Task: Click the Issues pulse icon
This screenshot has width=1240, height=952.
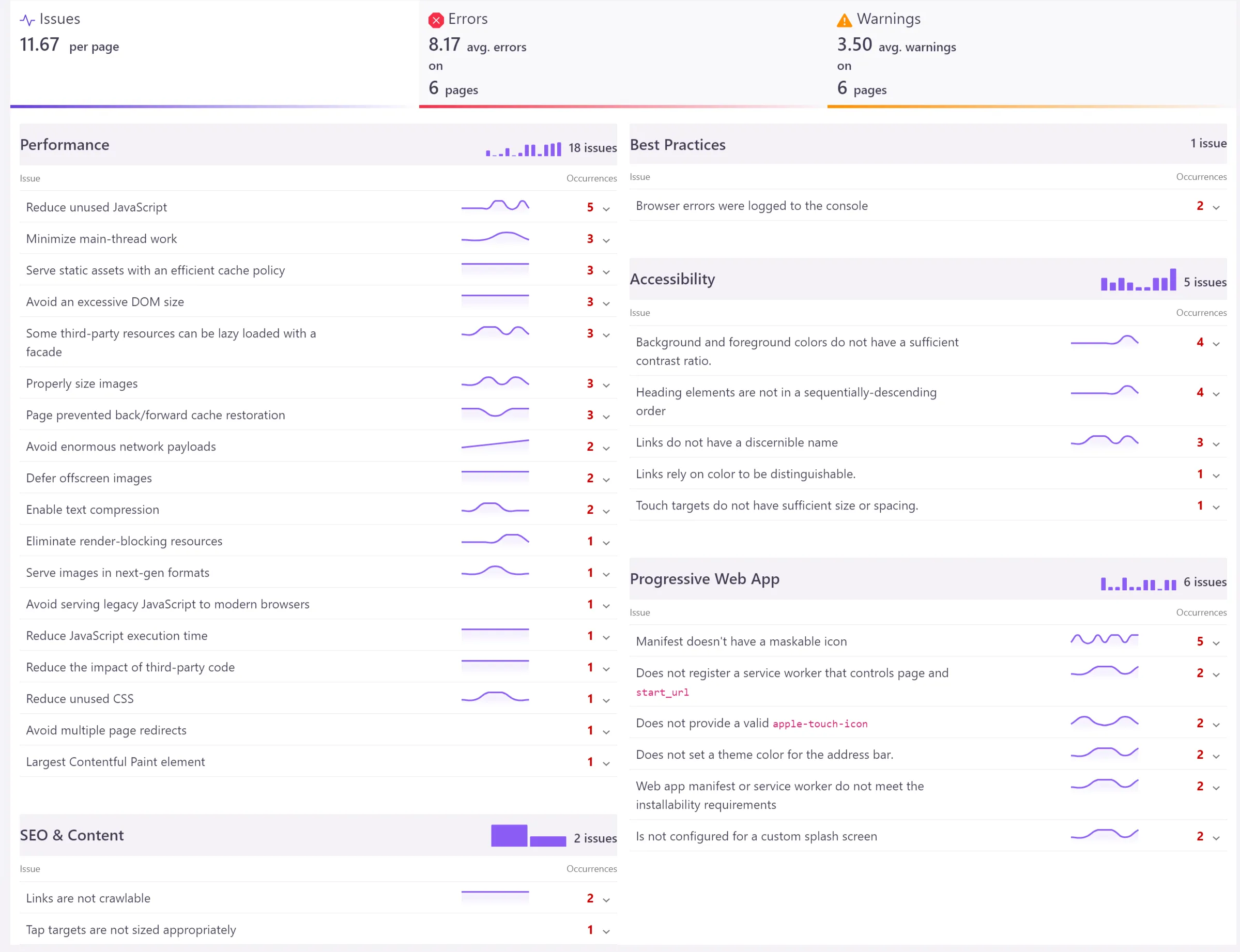Action: click(27, 20)
